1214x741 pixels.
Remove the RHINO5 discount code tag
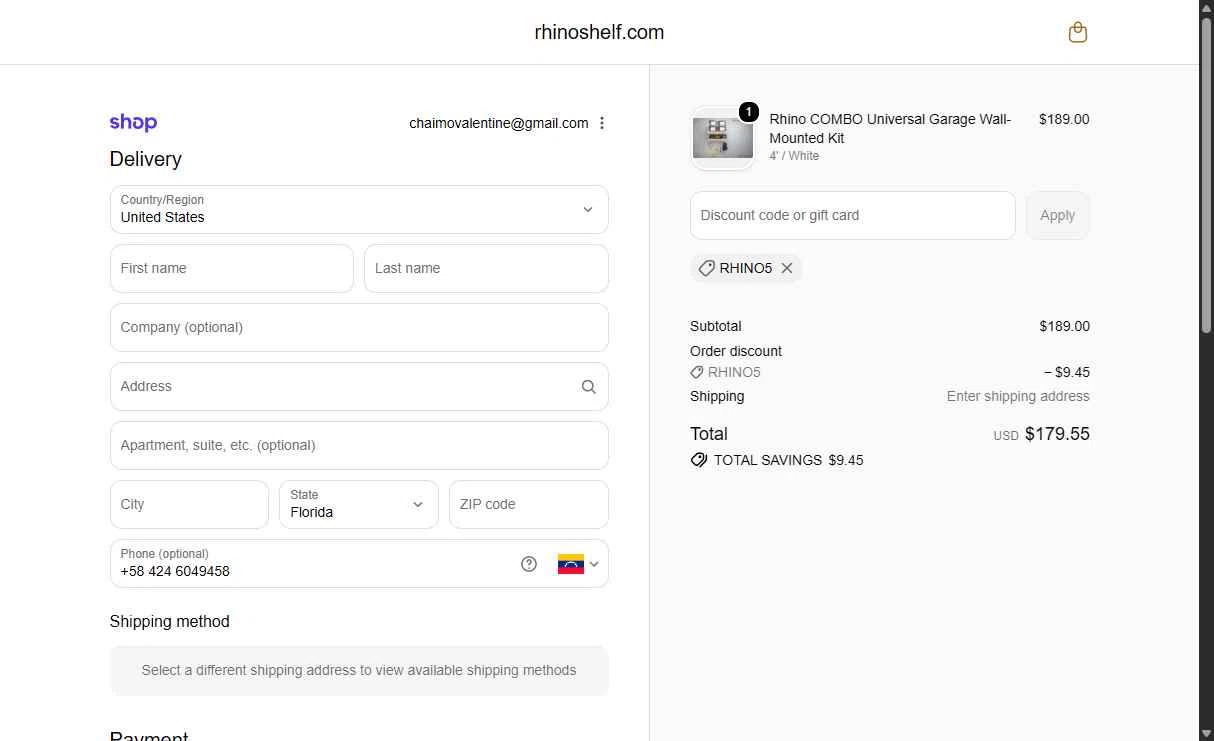point(787,268)
